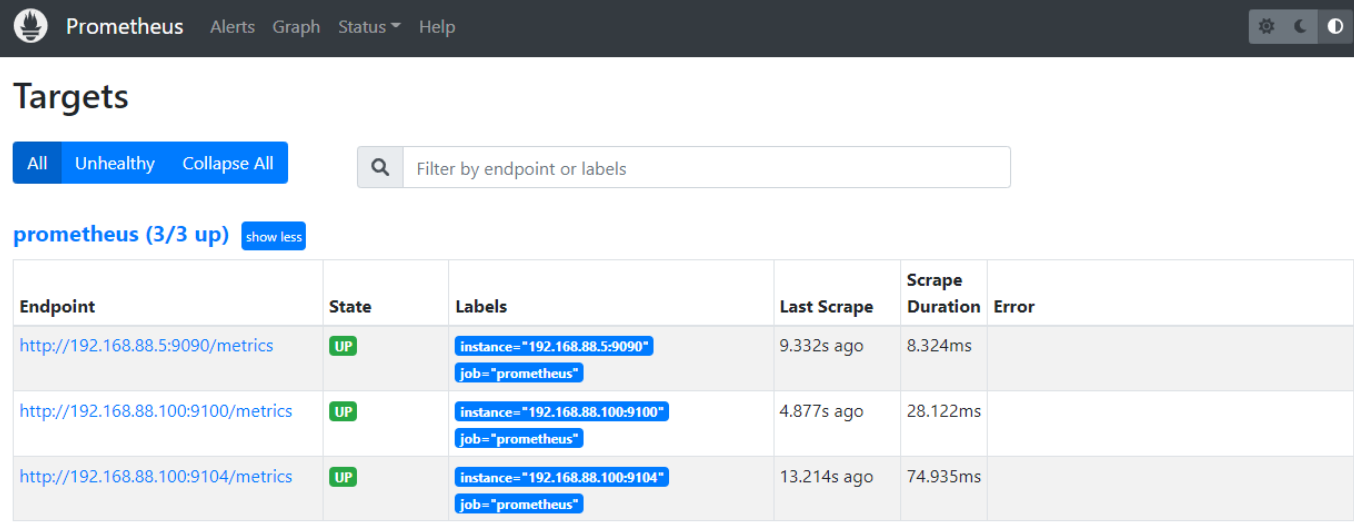Image resolution: width=1354 pixels, height=526 pixels.
Task: Click the UP badge for 192.168.88.5:9090
Action: tap(343, 346)
